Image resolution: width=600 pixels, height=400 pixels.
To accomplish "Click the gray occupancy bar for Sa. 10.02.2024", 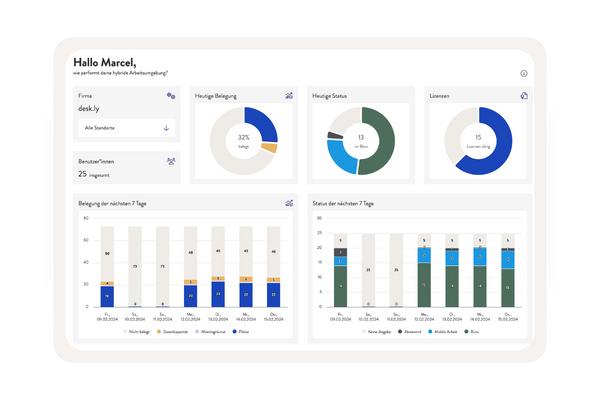I will [135, 266].
